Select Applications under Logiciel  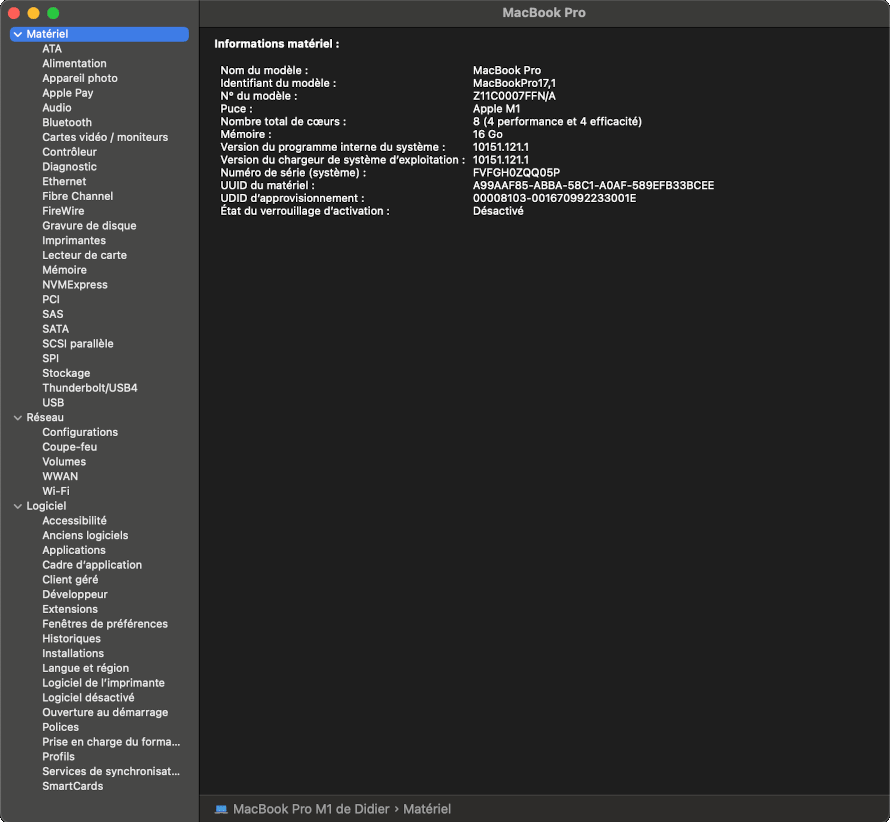pyautogui.click(x=74, y=550)
